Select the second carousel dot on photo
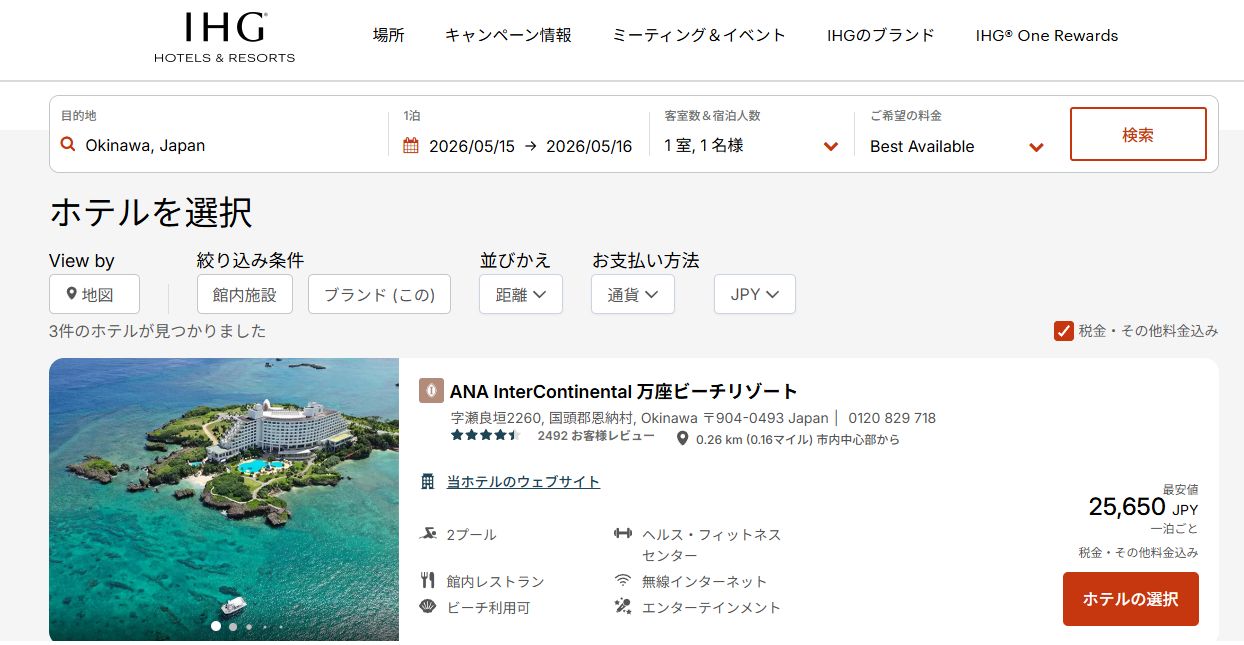The width and height of the screenshot is (1244, 645). (233, 627)
